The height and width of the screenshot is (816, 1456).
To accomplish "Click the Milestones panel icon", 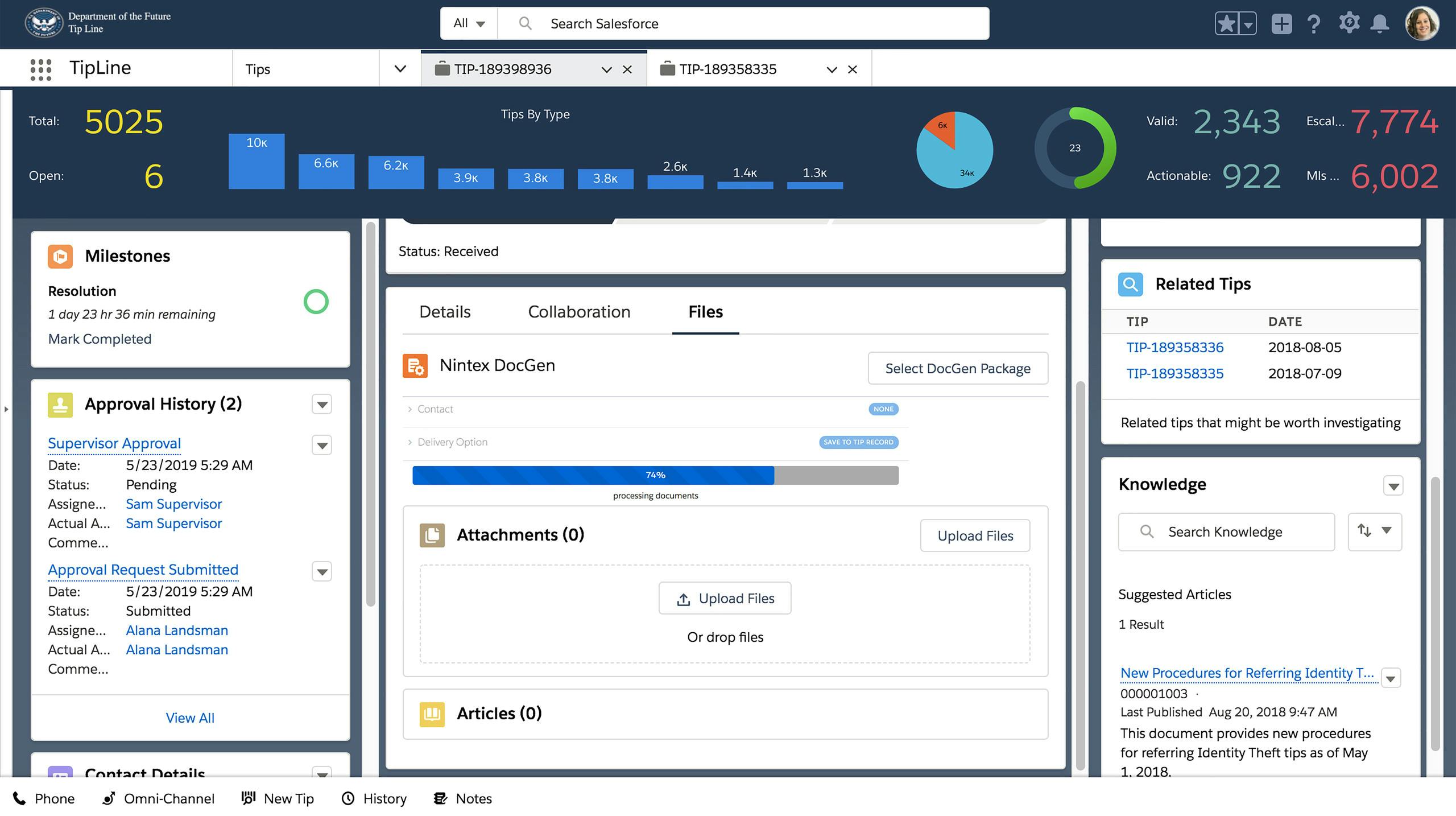I will coord(60,255).
